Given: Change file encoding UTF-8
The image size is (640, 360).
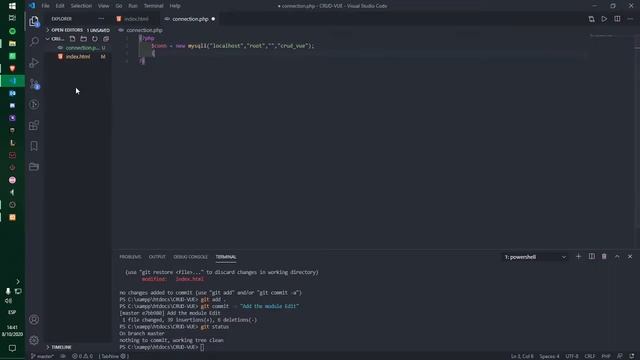Looking at the screenshot, I should coord(572,356).
